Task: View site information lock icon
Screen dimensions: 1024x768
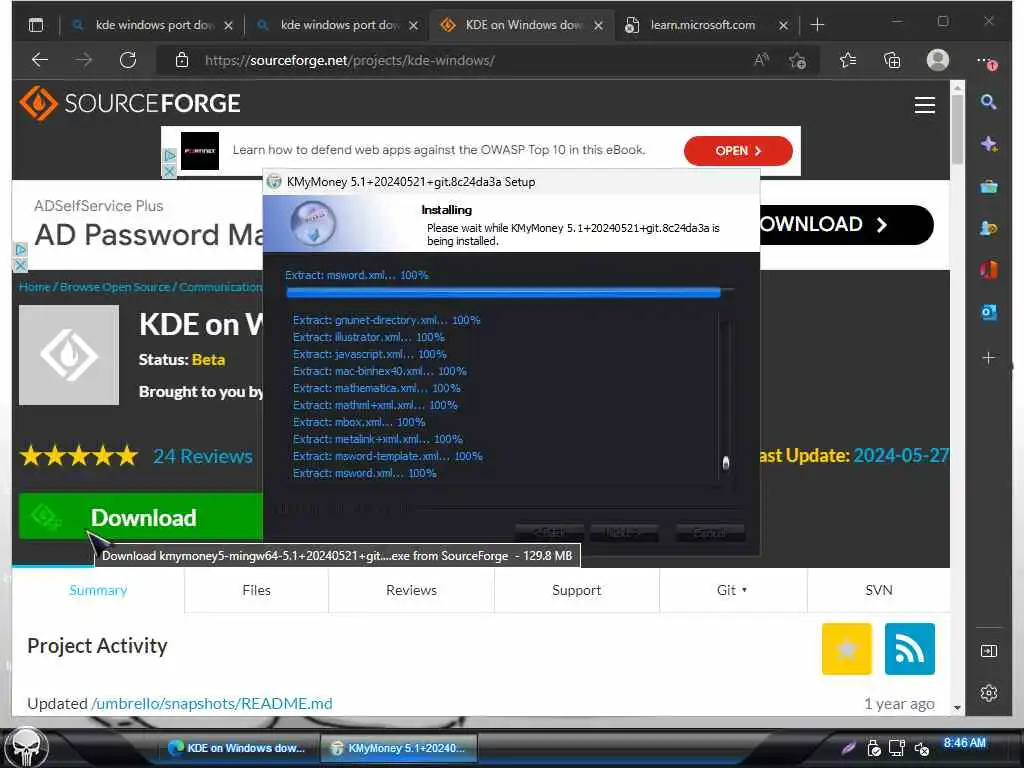Action: 182,60
